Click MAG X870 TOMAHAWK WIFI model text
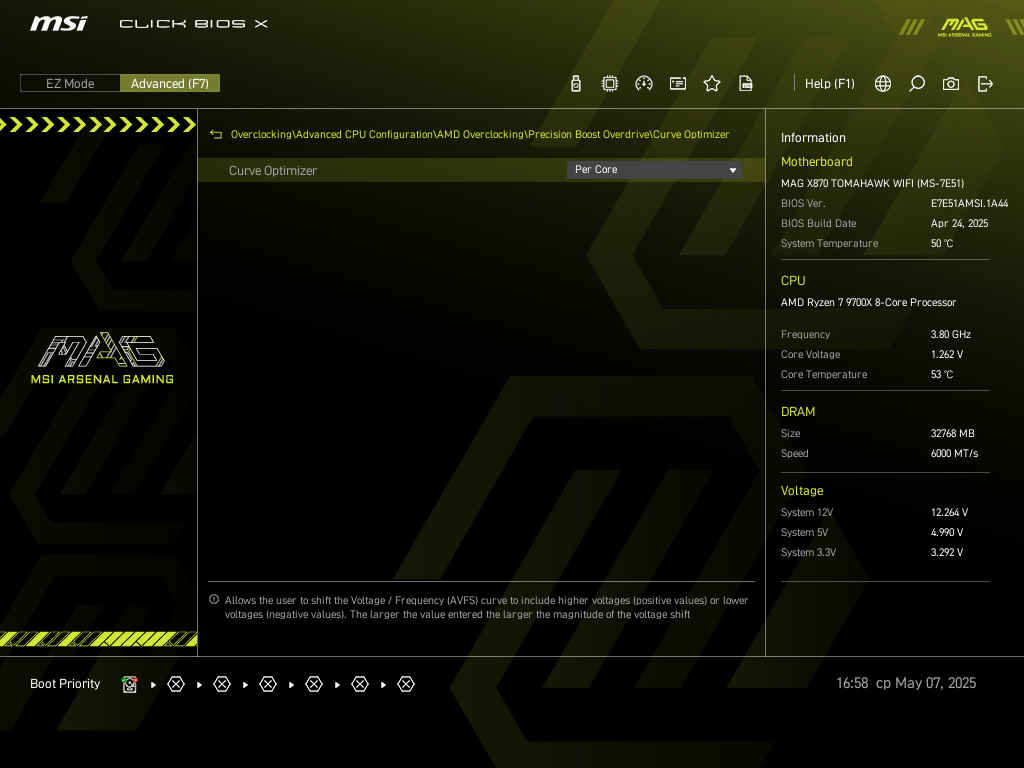 click(x=872, y=184)
